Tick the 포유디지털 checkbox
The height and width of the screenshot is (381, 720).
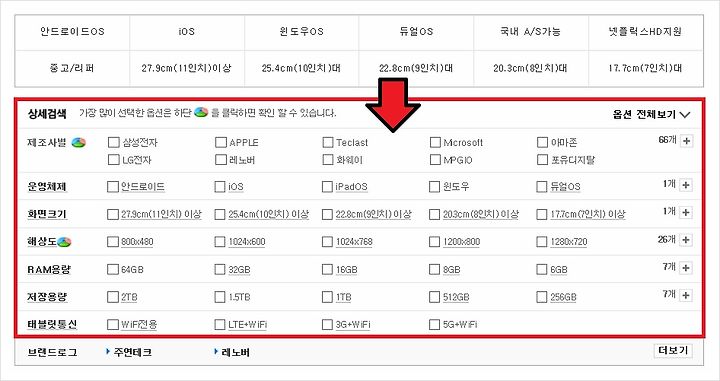pos(542,160)
